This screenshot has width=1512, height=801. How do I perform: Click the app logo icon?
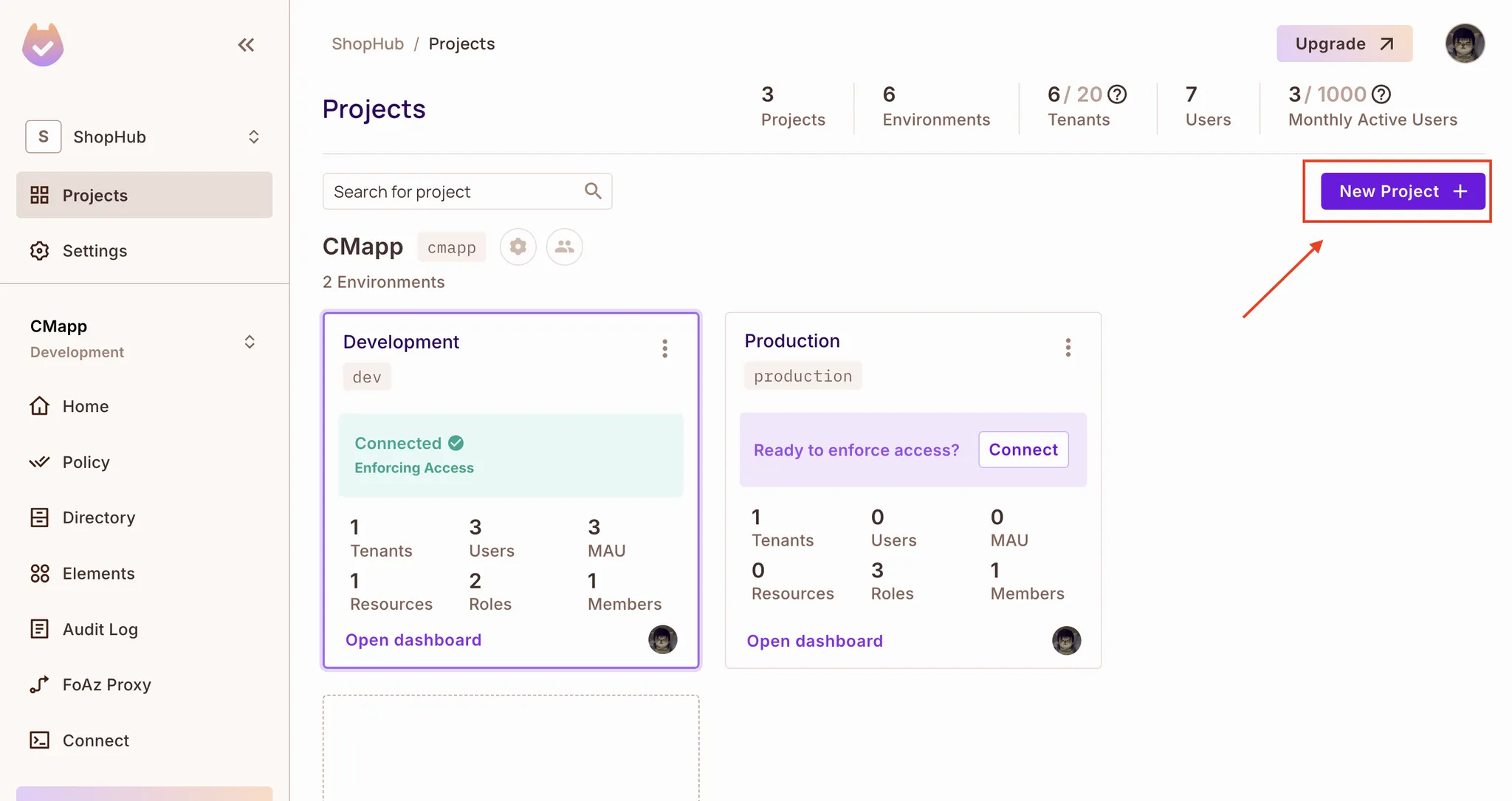pyautogui.click(x=43, y=45)
